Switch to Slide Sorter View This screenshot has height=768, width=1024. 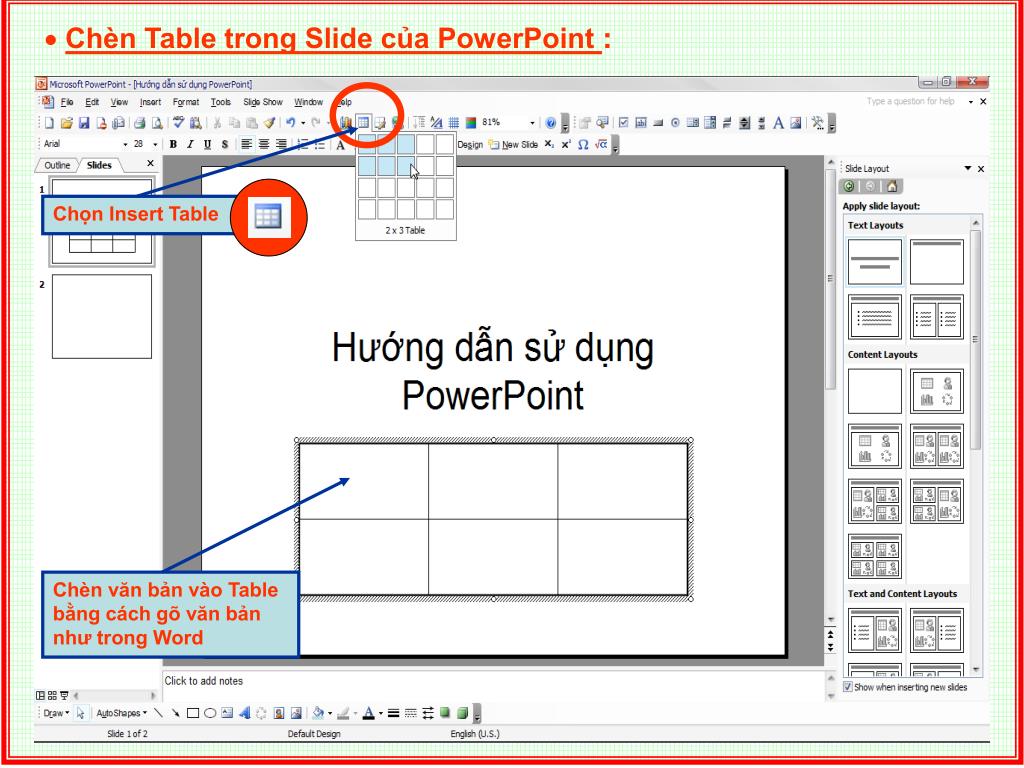point(52,696)
